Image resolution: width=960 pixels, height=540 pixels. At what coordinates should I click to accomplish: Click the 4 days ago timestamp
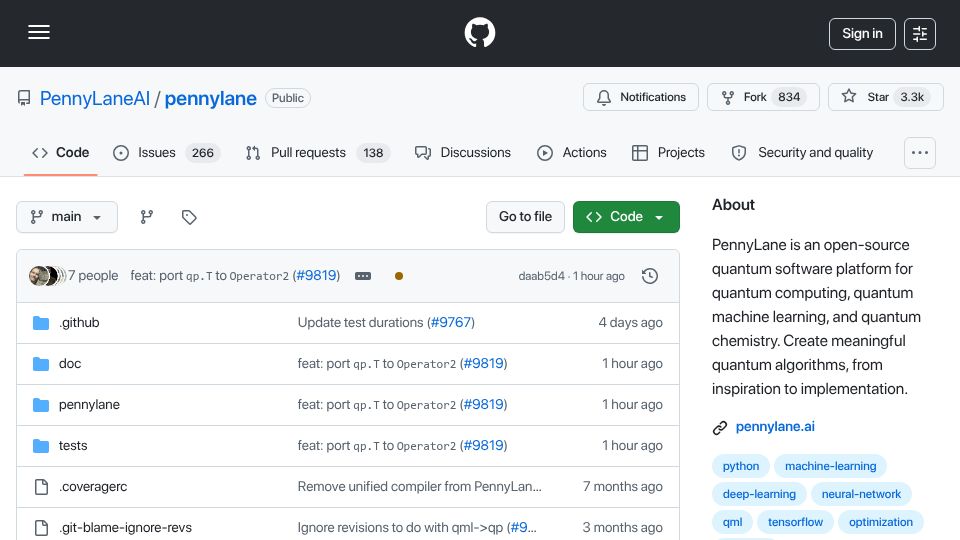tap(631, 323)
